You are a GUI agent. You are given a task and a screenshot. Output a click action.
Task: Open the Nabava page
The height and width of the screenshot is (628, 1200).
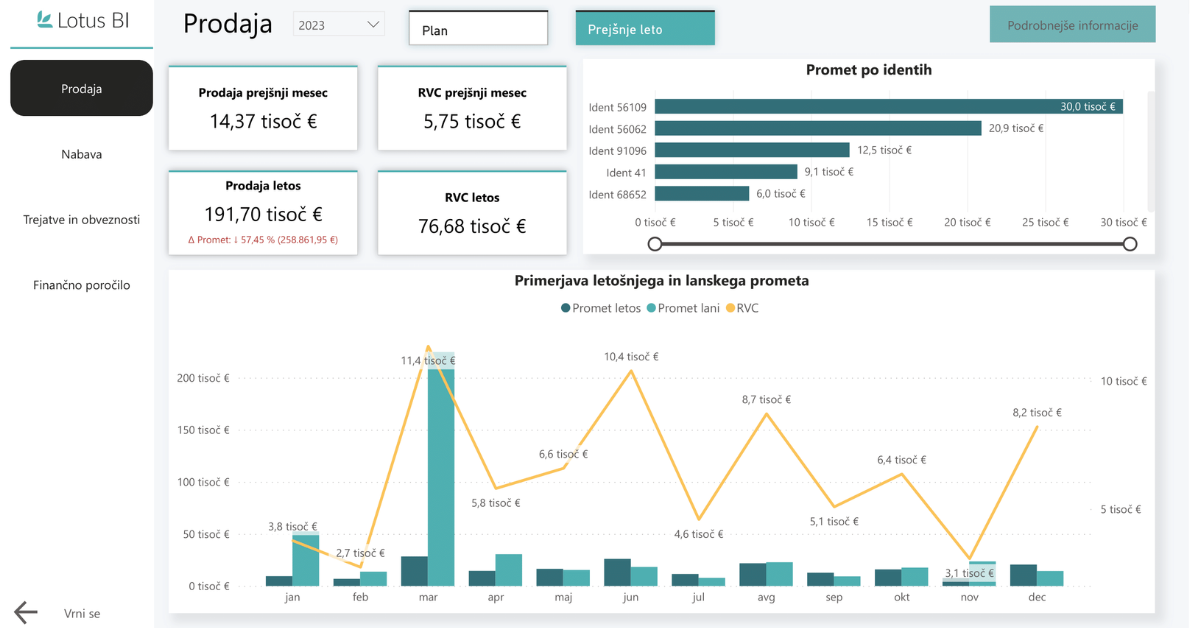tap(81, 154)
